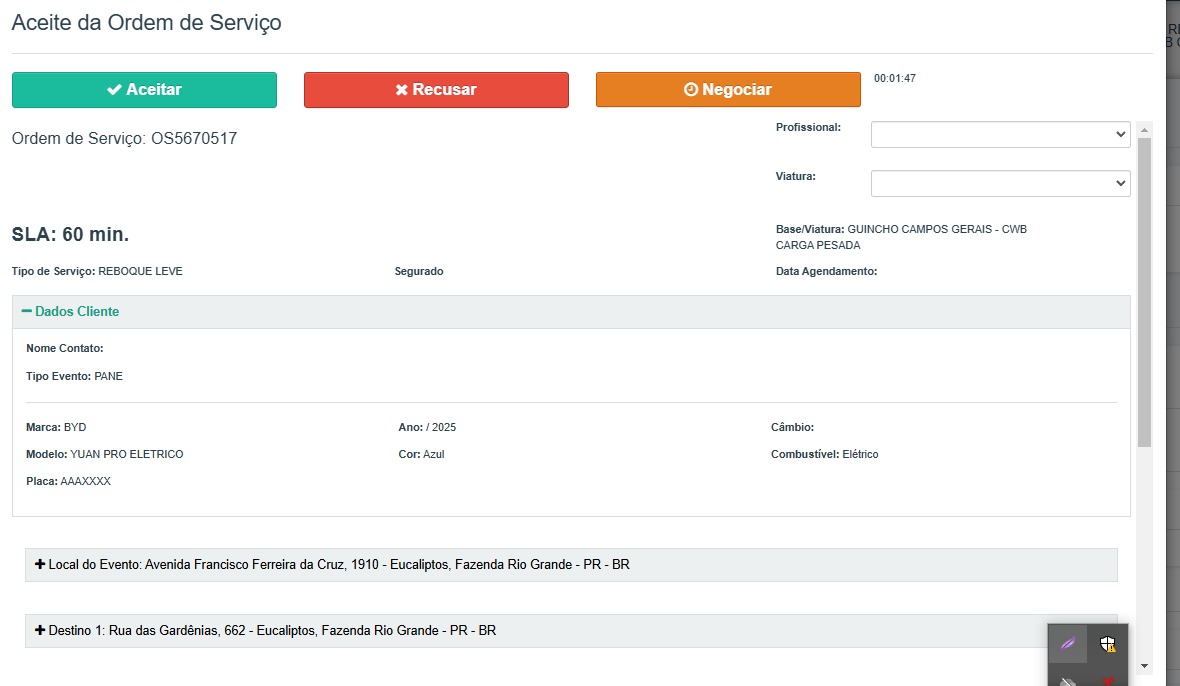Screen dimensions: 1180x686
Task: Click the orange Negociar button
Action: (728, 90)
